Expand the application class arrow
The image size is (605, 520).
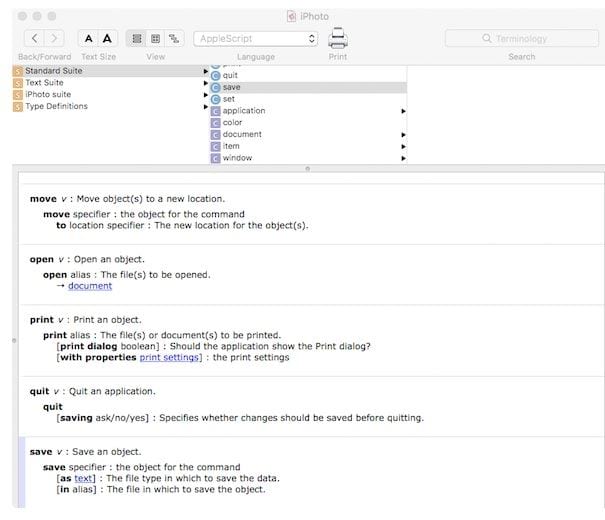click(x=403, y=111)
